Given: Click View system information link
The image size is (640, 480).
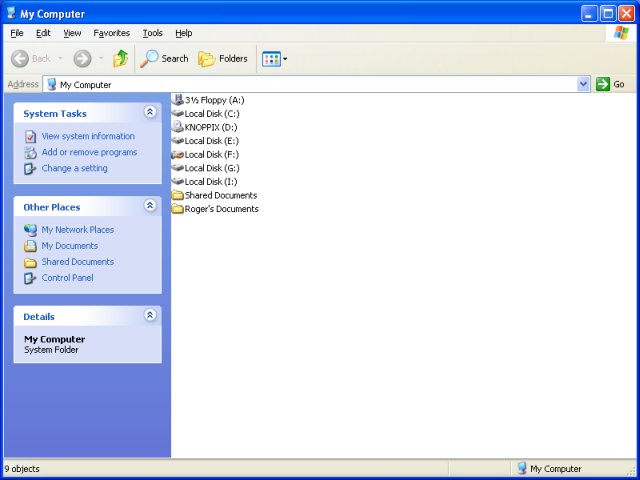Looking at the screenshot, I should click(88, 136).
